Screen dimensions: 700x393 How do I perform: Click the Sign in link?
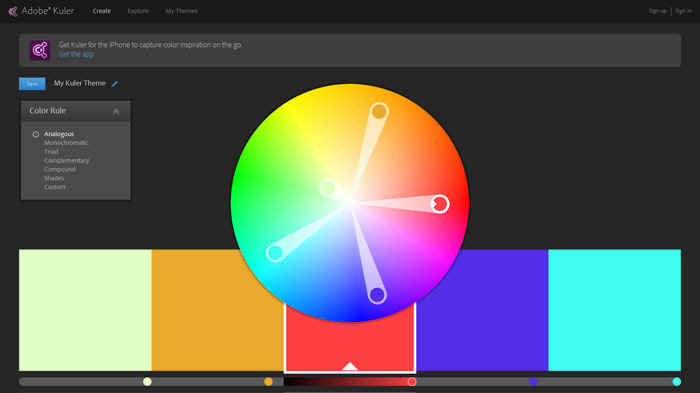(683, 11)
